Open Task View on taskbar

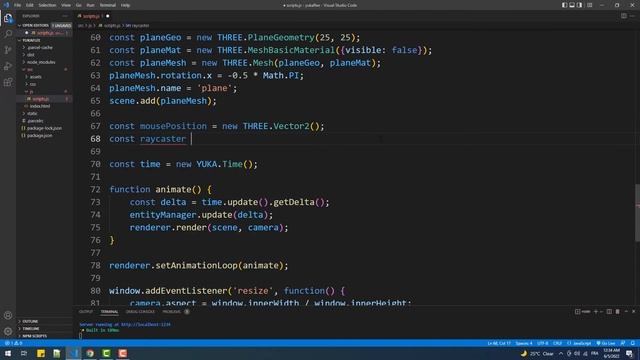(x=24, y=353)
